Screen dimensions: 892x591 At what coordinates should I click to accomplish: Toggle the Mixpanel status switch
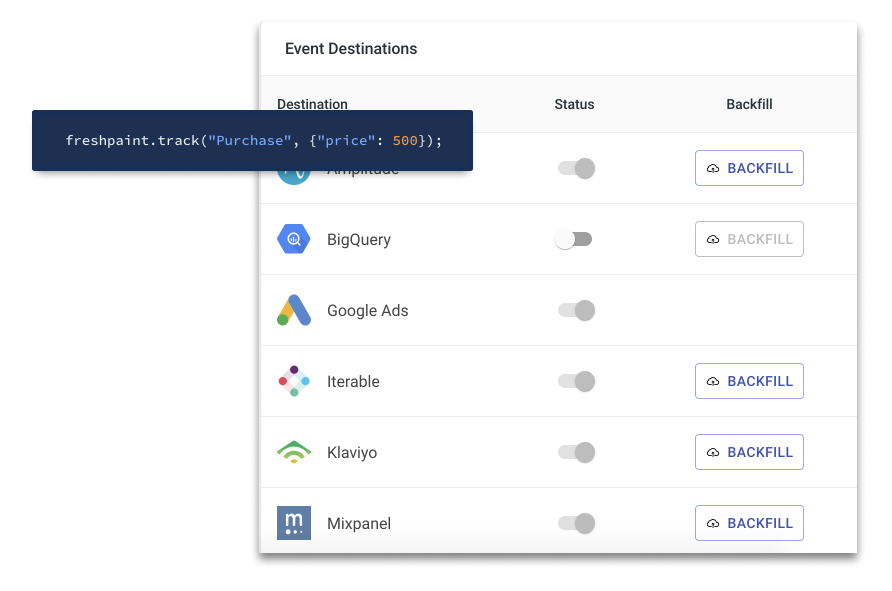[x=576, y=523]
